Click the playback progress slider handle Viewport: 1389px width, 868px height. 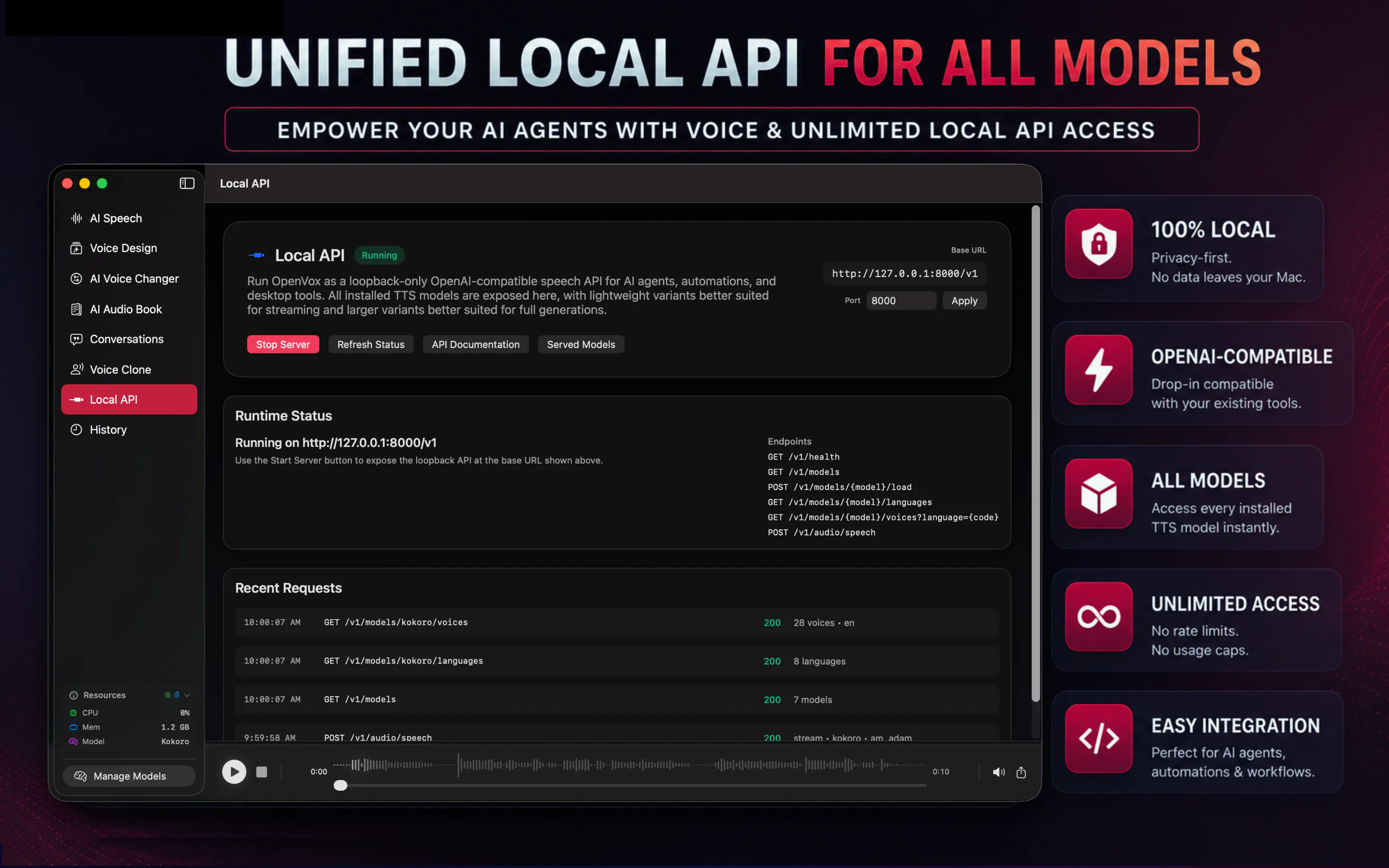tap(340, 785)
